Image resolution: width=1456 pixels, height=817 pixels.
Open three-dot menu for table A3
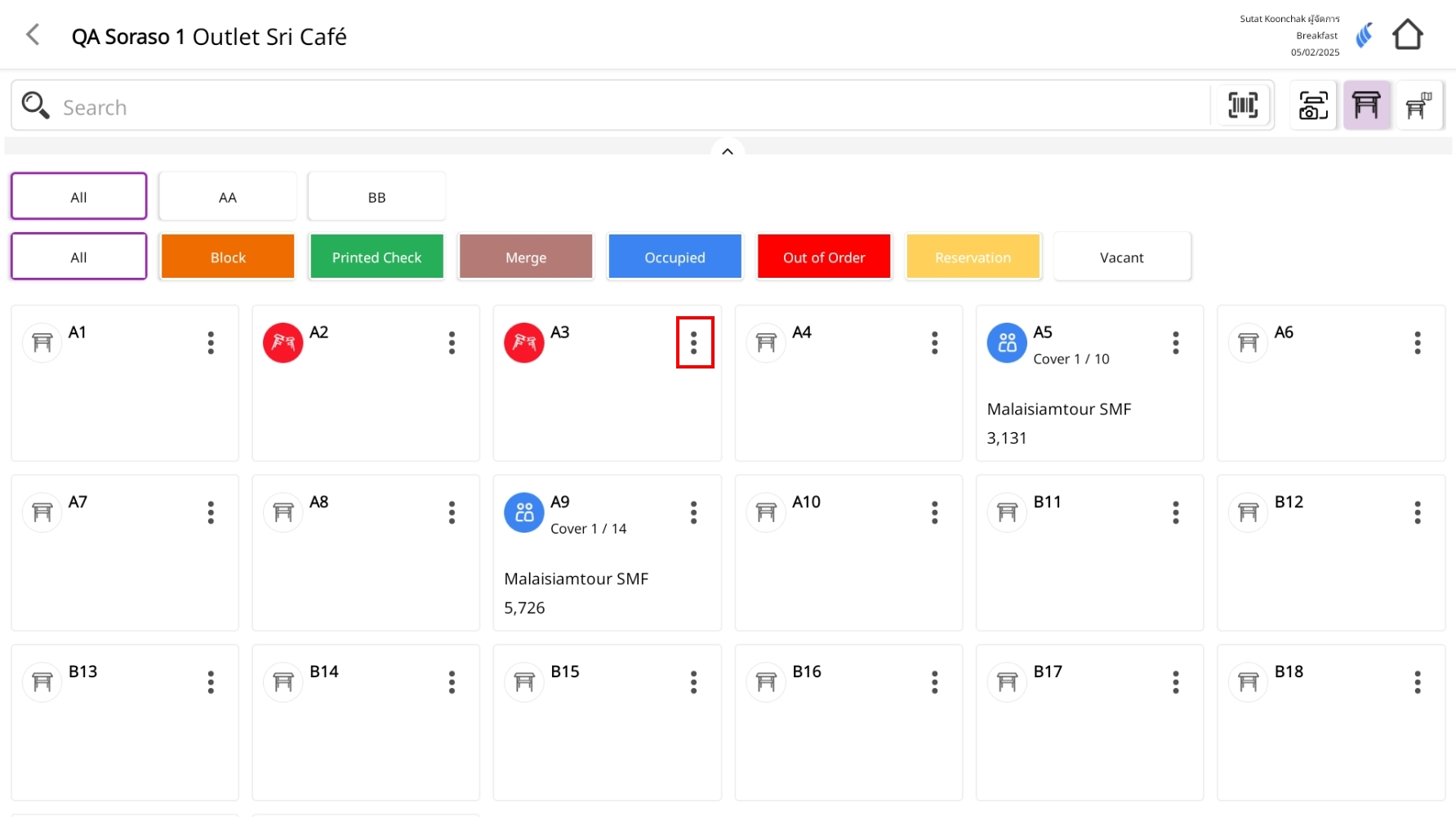point(694,343)
